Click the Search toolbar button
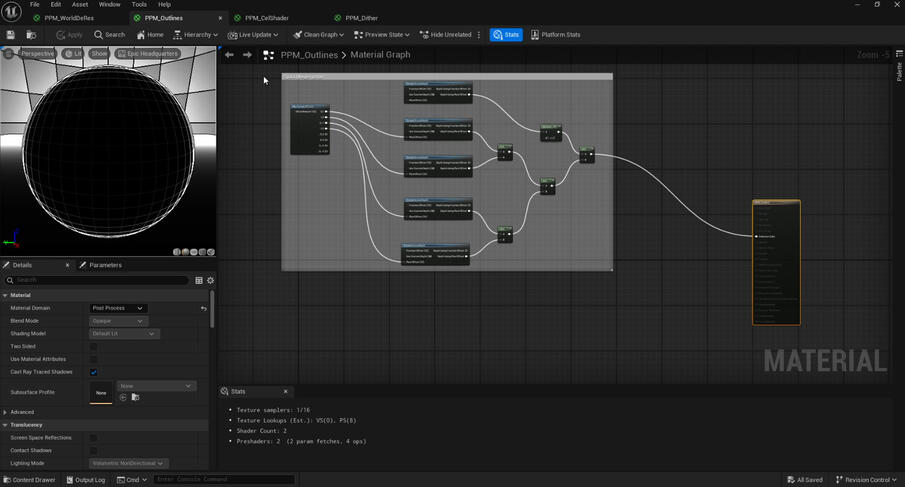Screen dimensions: 905x487 pyautogui.click(x=110, y=35)
